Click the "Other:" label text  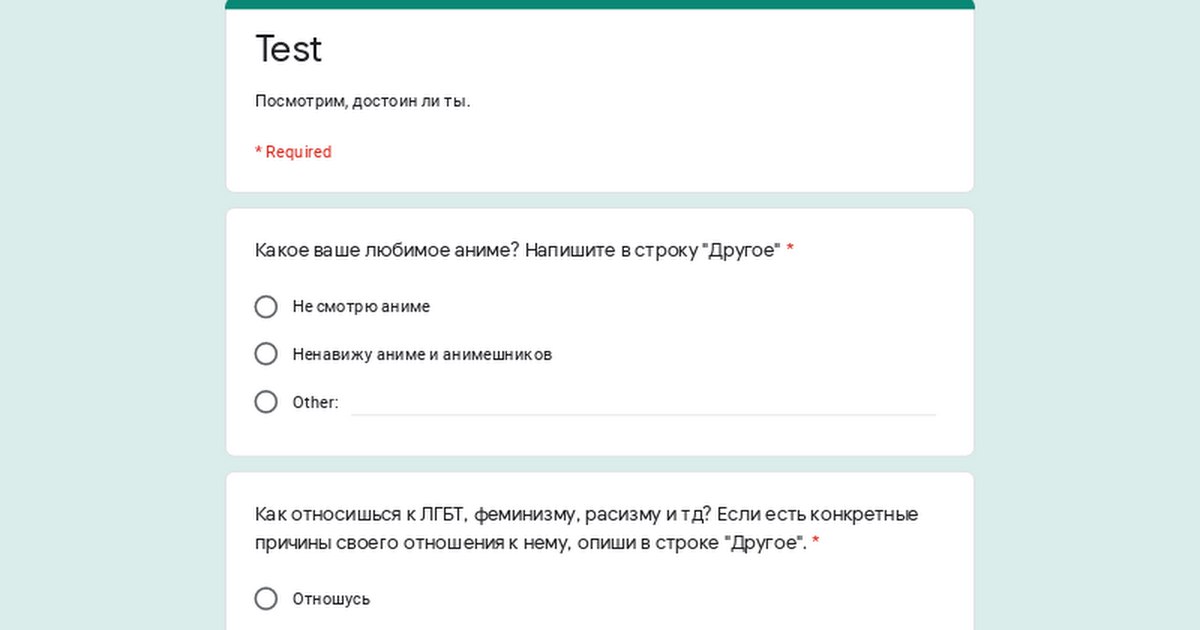coord(315,402)
